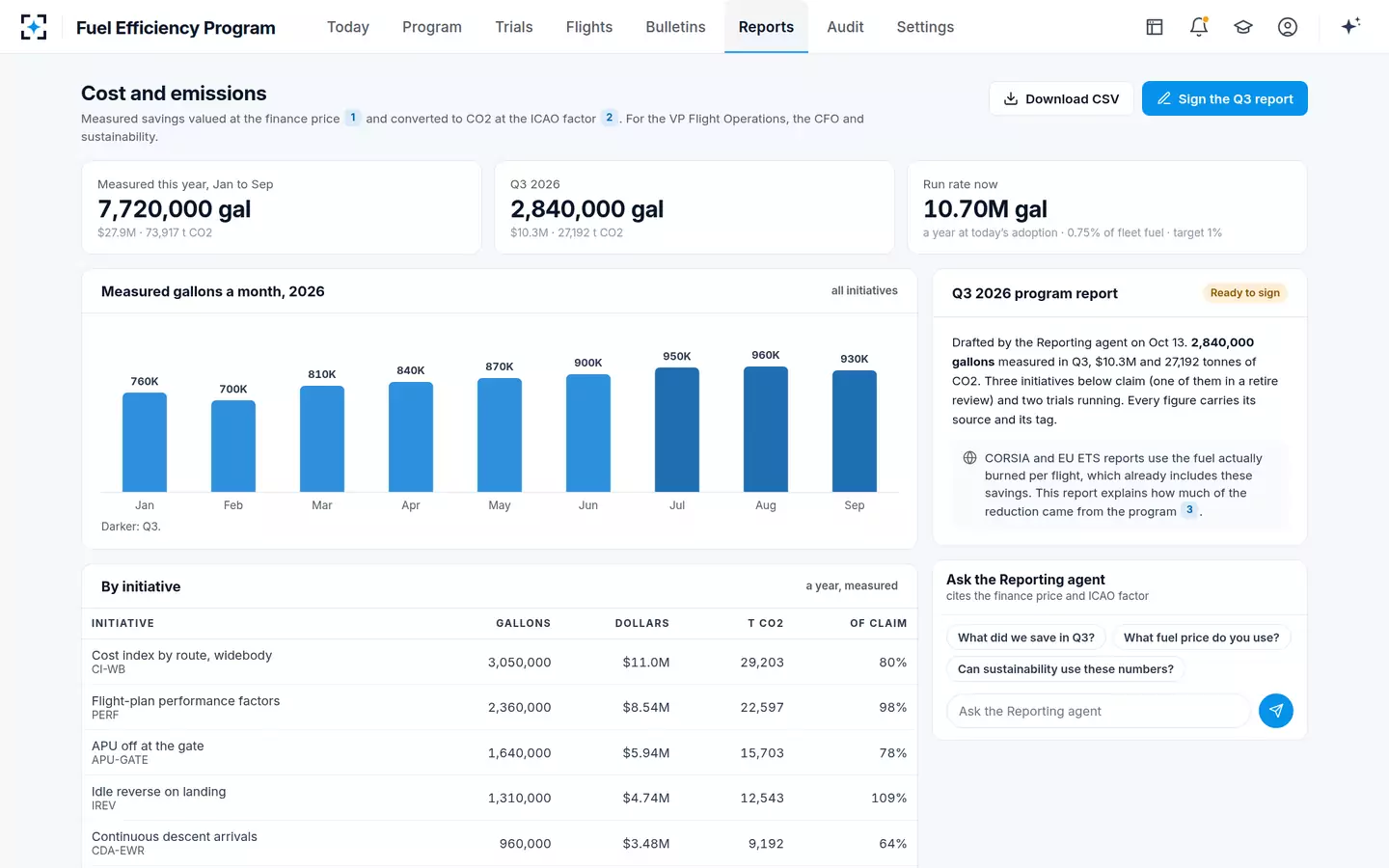The image size is (1389, 868).
Task: Ask 'What did we save in Q3?'
Action: coord(1026,637)
